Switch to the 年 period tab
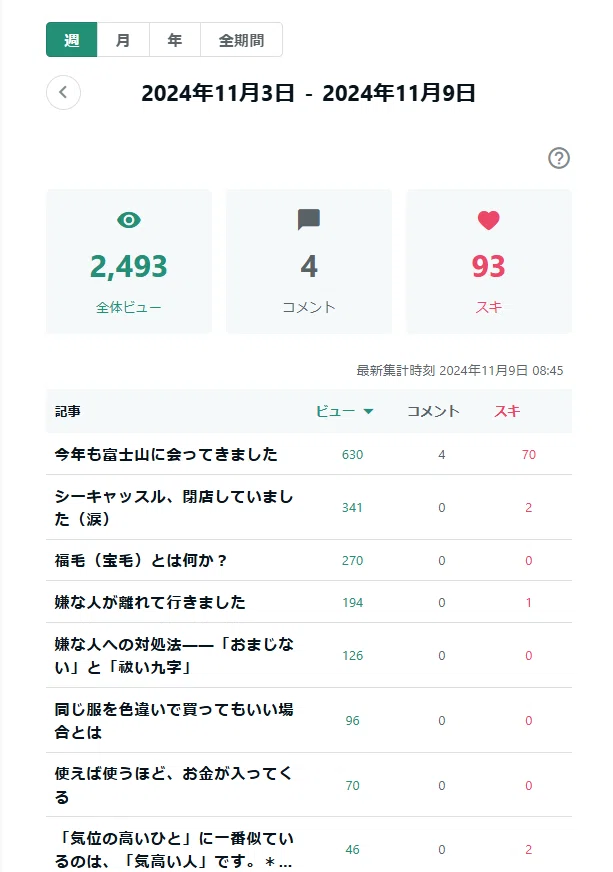This screenshot has width=613, height=872. coord(175,40)
